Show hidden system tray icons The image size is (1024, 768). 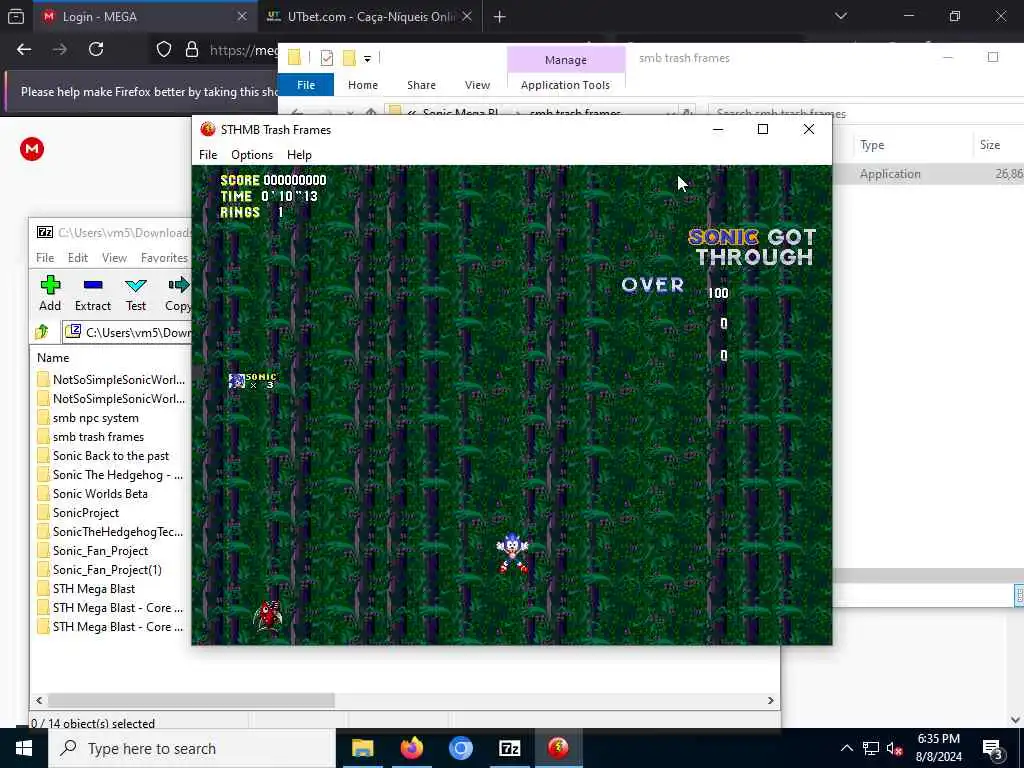click(846, 748)
